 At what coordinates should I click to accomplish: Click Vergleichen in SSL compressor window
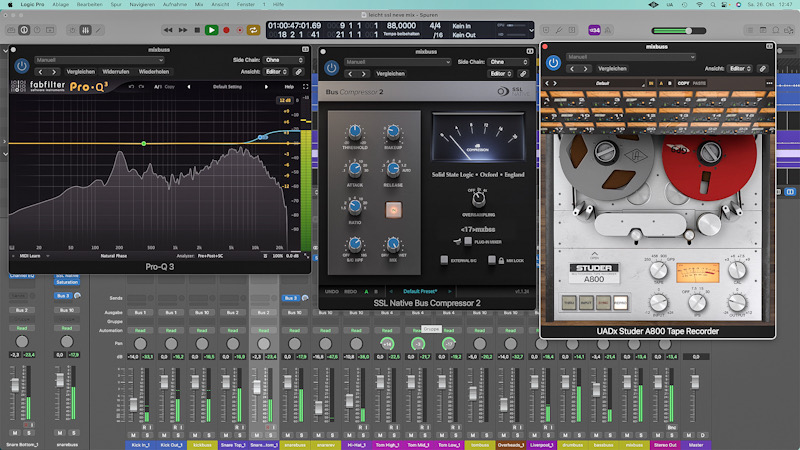(390, 74)
